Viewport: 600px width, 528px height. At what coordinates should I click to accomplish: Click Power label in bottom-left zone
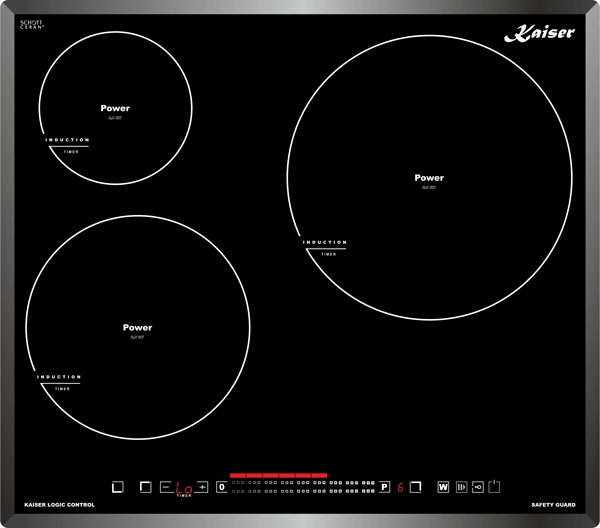click(137, 328)
